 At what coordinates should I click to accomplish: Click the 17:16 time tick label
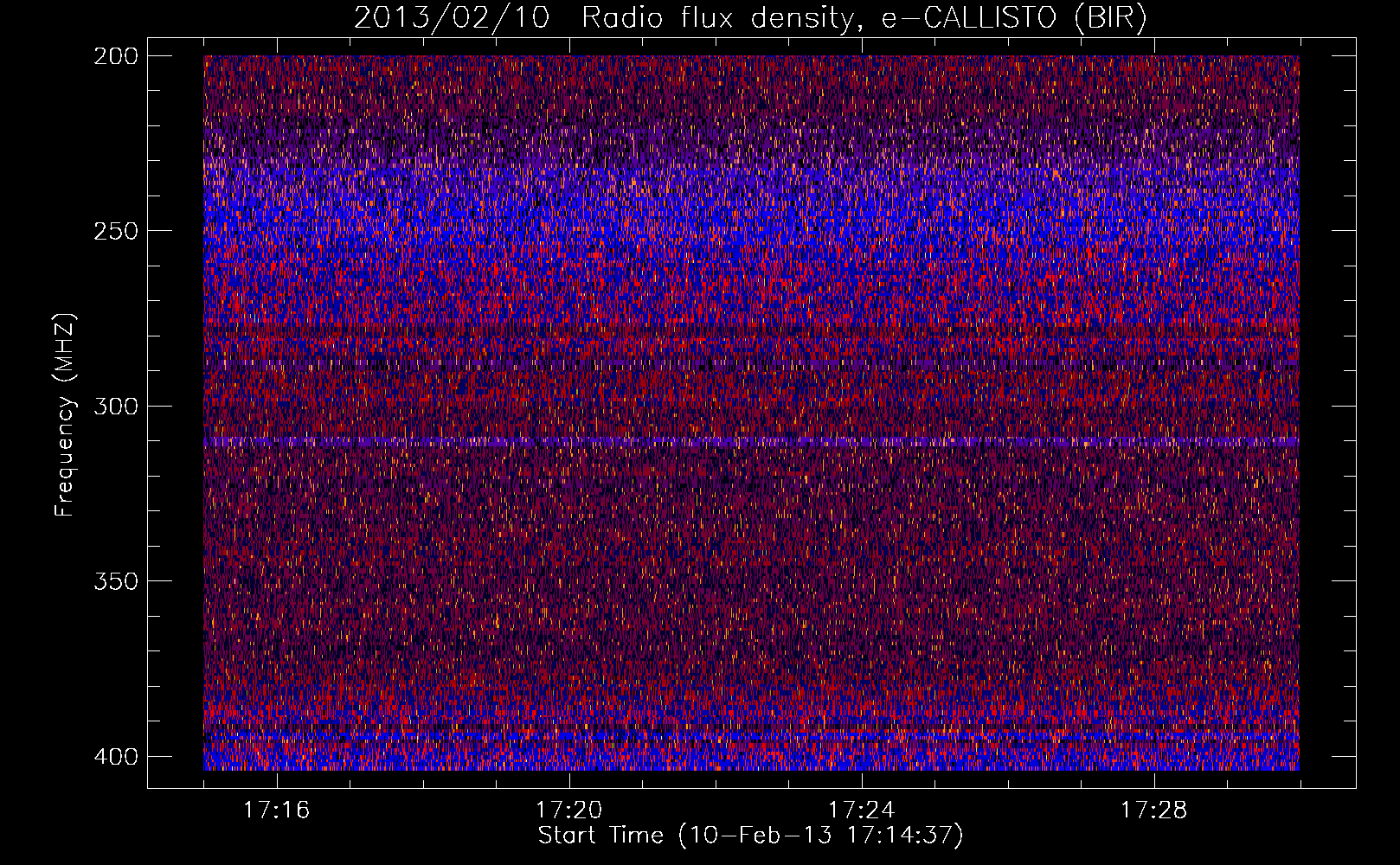276,811
